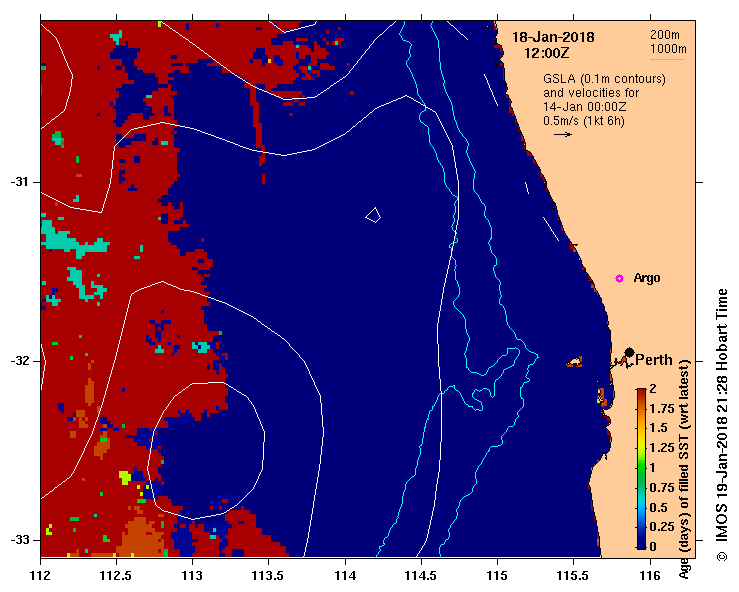Click longitude axis label '115'
The image size is (739, 592).
pos(497,576)
